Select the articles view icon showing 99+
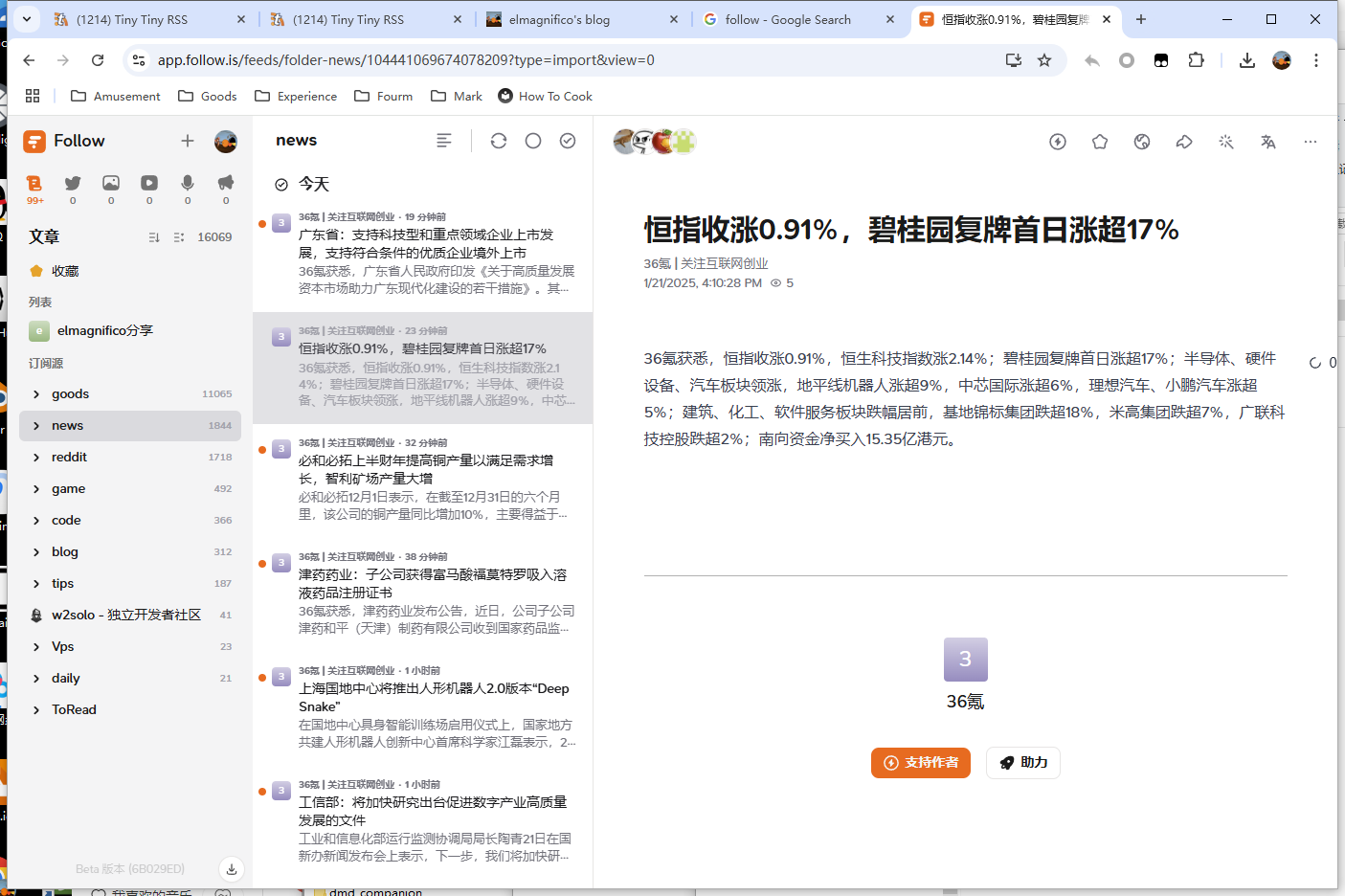 [34, 189]
